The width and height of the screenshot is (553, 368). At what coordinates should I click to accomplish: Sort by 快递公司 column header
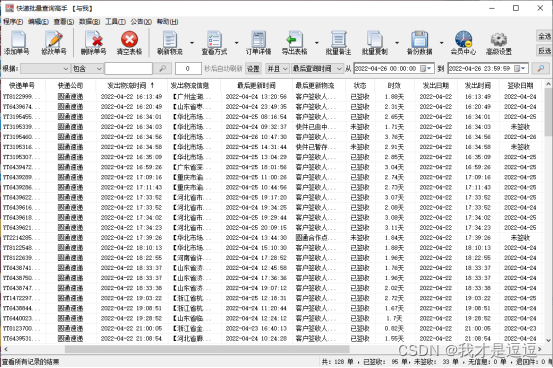[71, 85]
